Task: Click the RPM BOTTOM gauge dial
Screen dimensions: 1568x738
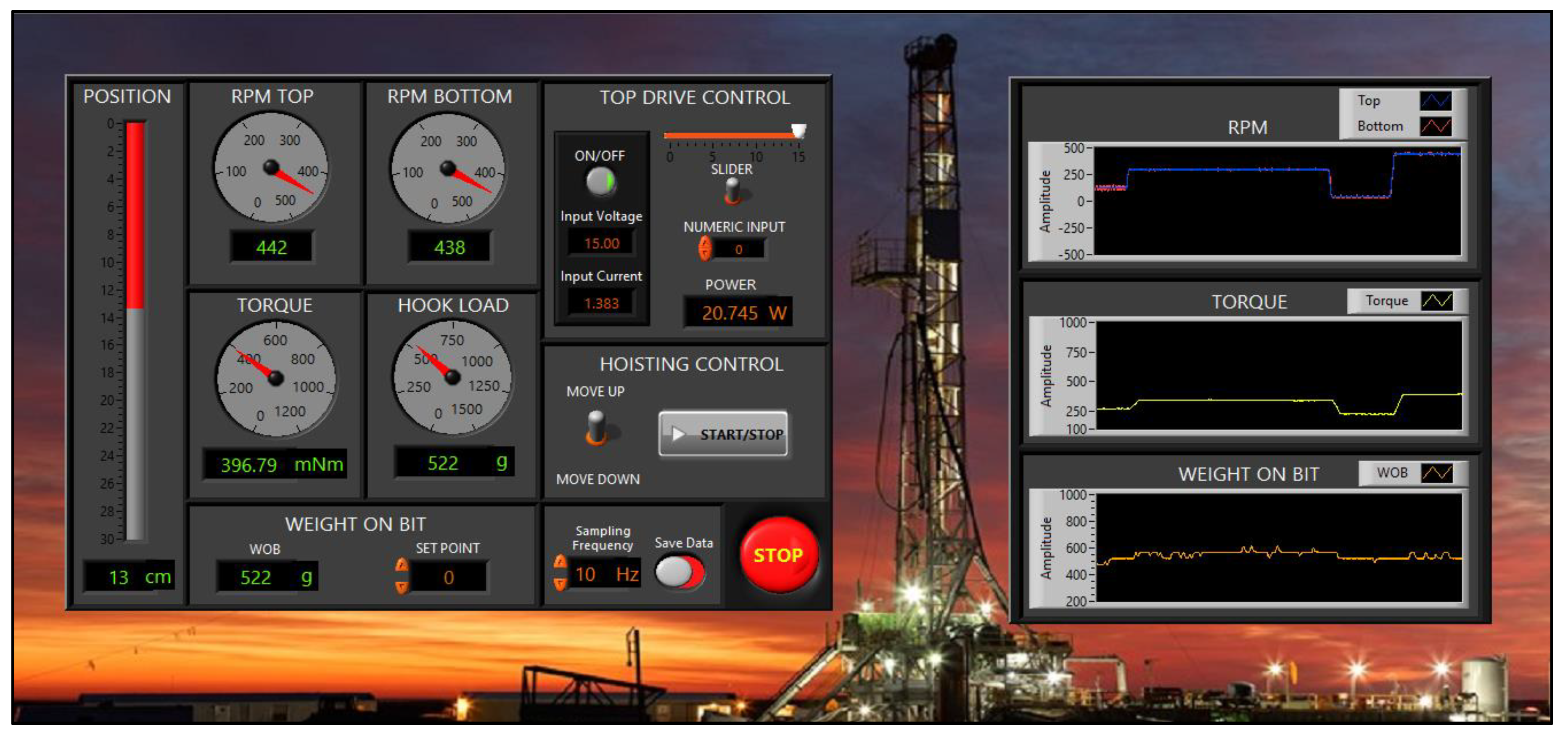Action: click(x=448, y=169)
